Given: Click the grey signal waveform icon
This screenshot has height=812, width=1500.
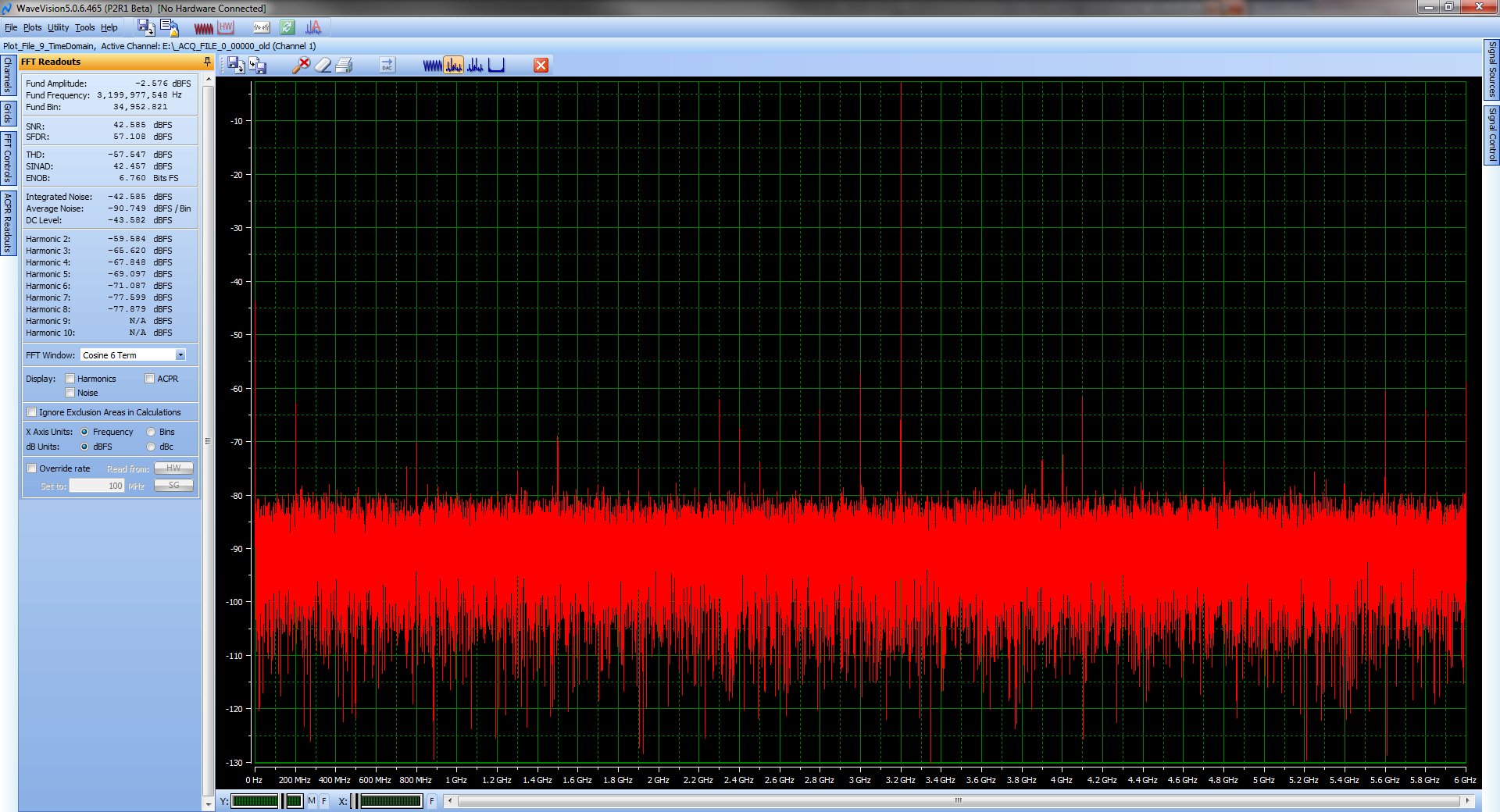Looking at the screenshot, I should pyautogui.click(x=262, y=27).
